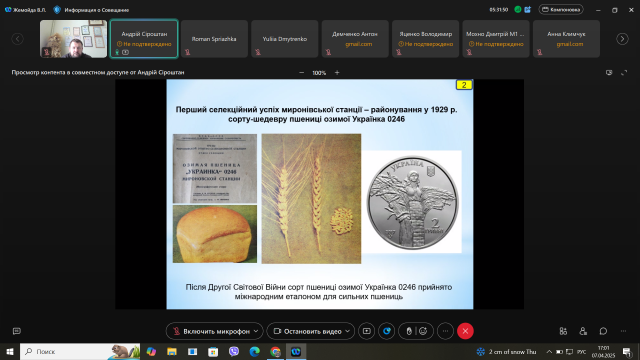Leave meeting with red X button
The image size is (640, 360).
pyautogui.click(x=465, y=331)
